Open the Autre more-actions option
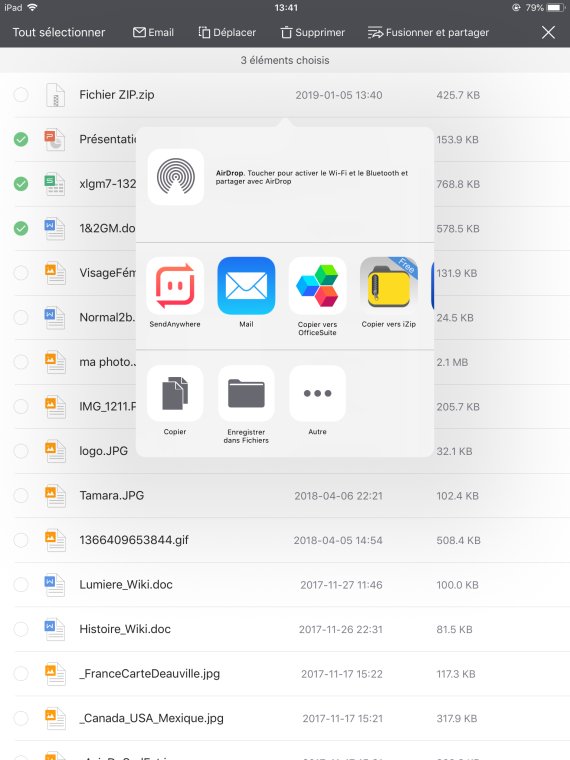570x760 pixels. click(317, 393)
